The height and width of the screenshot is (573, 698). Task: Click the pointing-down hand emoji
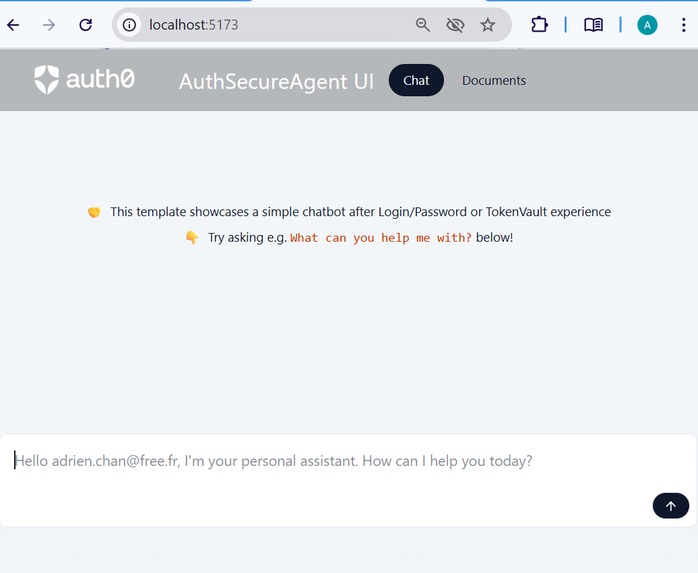[192, 237]
